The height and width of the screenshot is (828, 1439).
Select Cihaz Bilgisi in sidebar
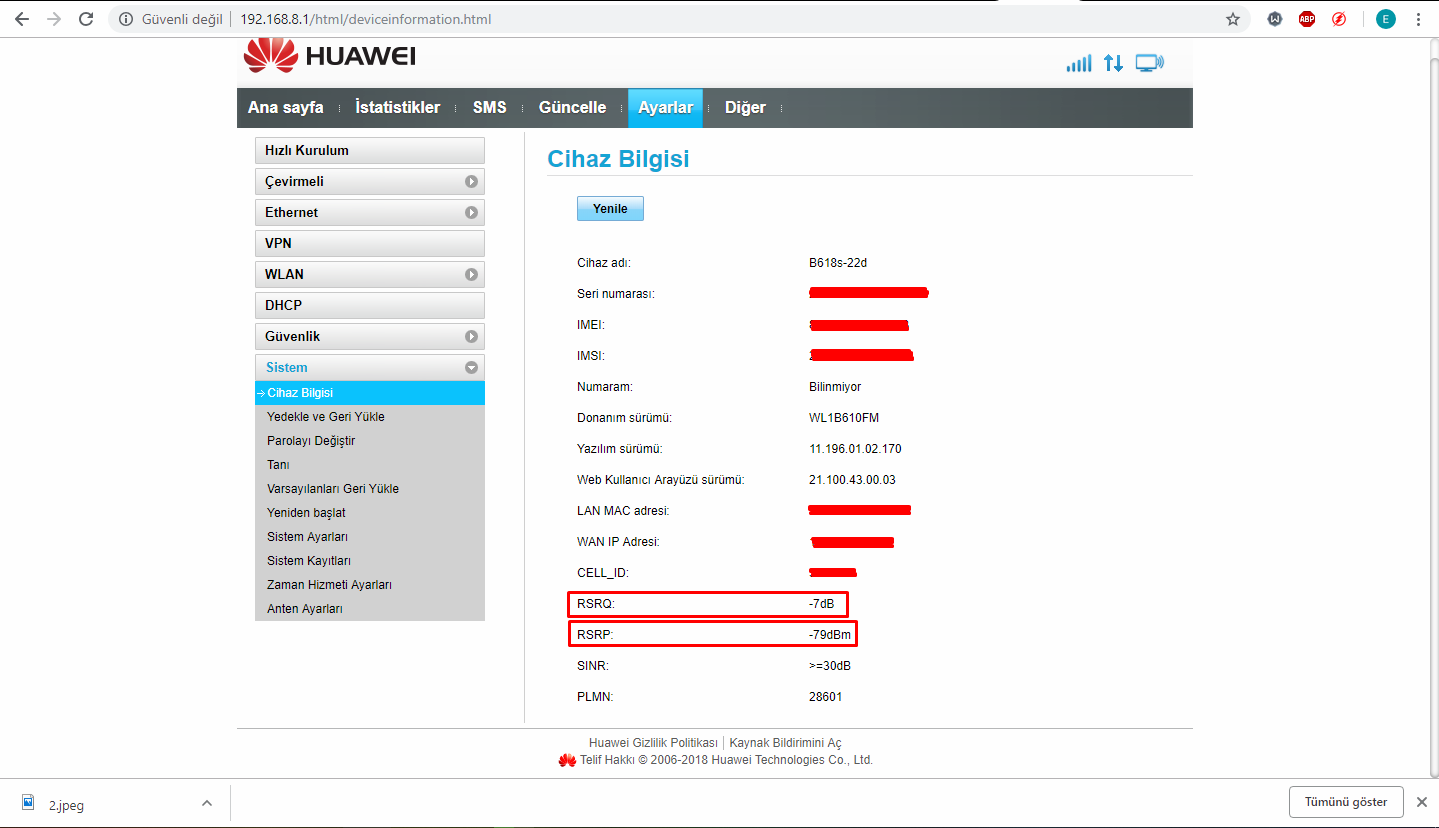(x=370, y=393)
